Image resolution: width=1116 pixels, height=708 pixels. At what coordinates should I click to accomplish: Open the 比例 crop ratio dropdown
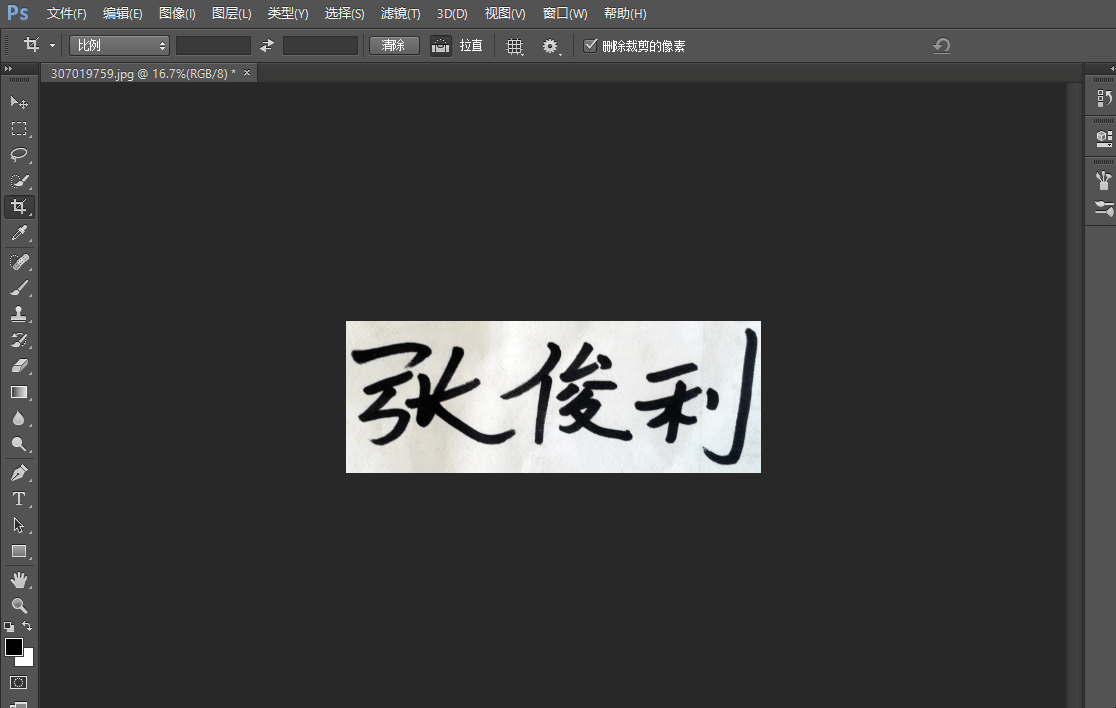click(120, 46)
